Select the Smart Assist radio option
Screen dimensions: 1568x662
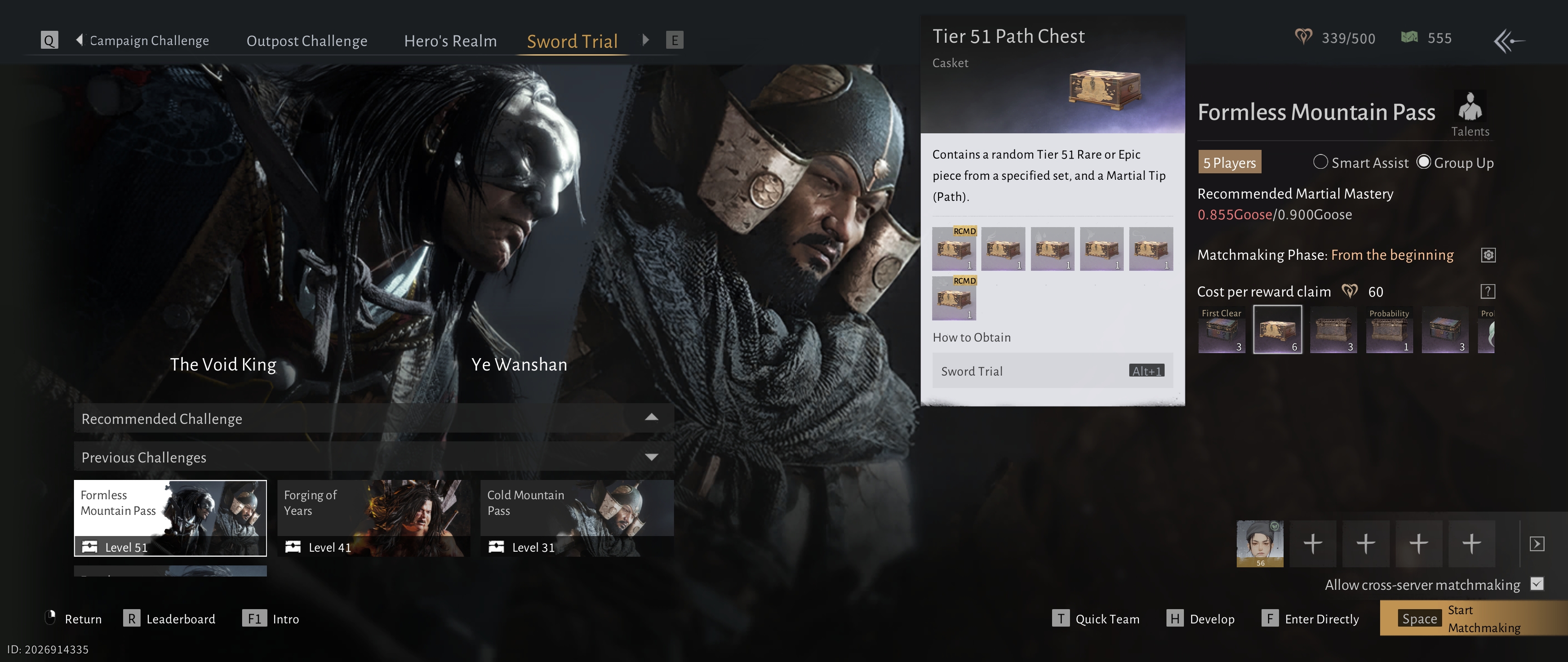(x=1320, y=162)
